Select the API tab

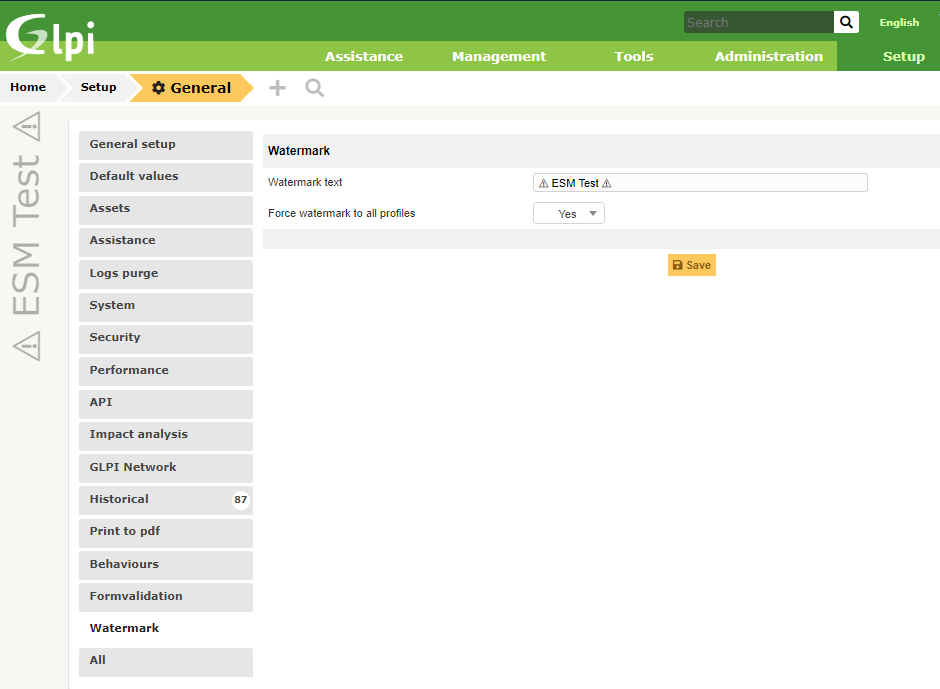point(165,404)
